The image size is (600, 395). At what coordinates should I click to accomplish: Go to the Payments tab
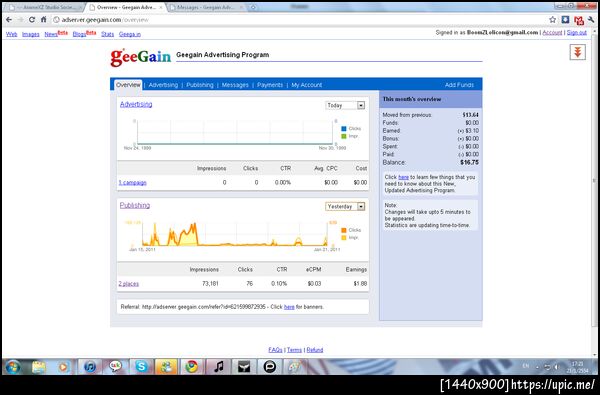[270, 85]
